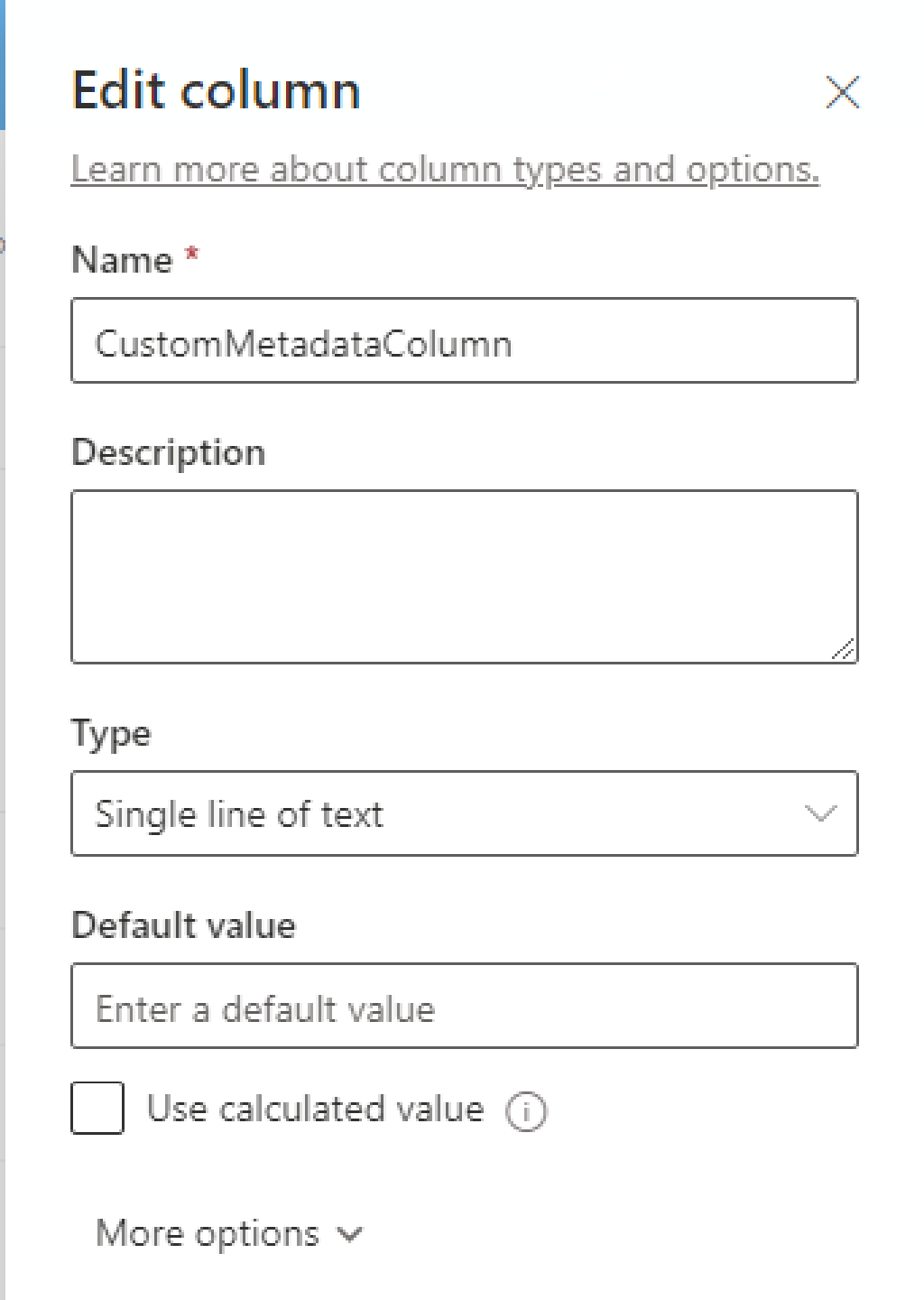Click the Default value label
The height and width of the screenshot is (1300, 924).
(x=183, y=924)
